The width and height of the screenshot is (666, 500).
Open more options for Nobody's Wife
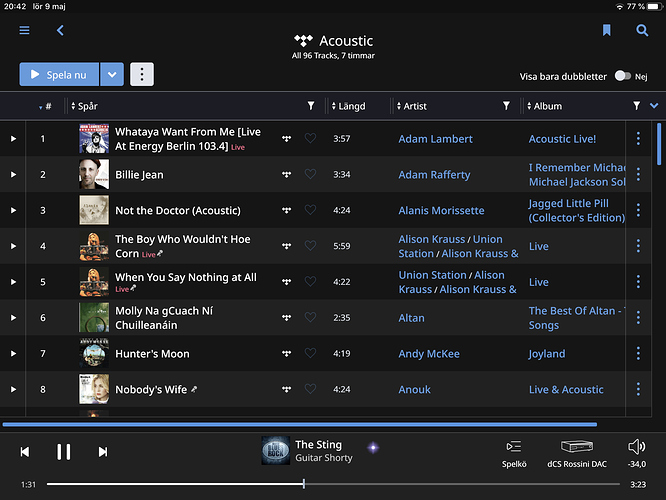[x=638, y=389]
